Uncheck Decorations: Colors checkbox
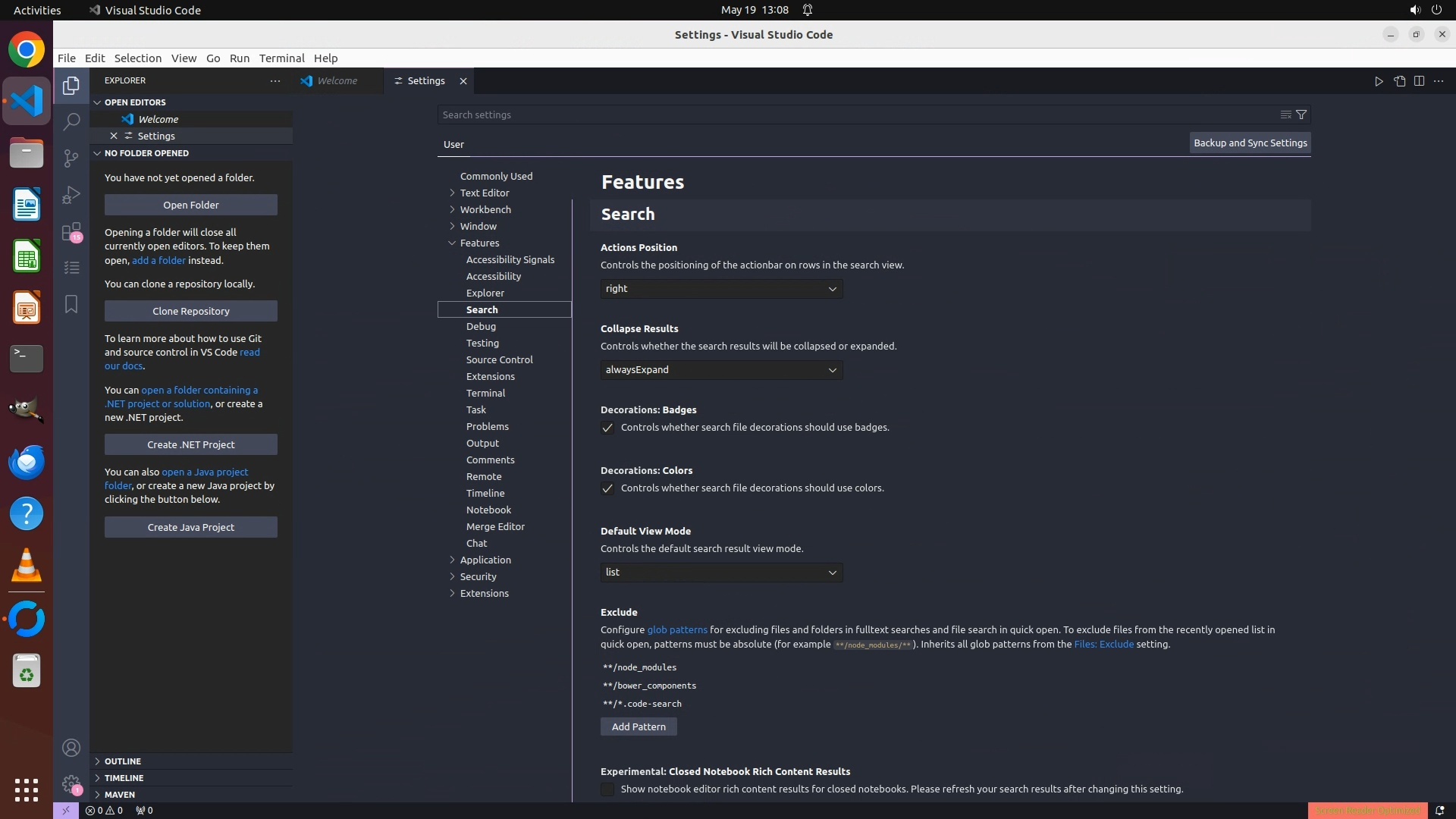 (x=607, y=488)
